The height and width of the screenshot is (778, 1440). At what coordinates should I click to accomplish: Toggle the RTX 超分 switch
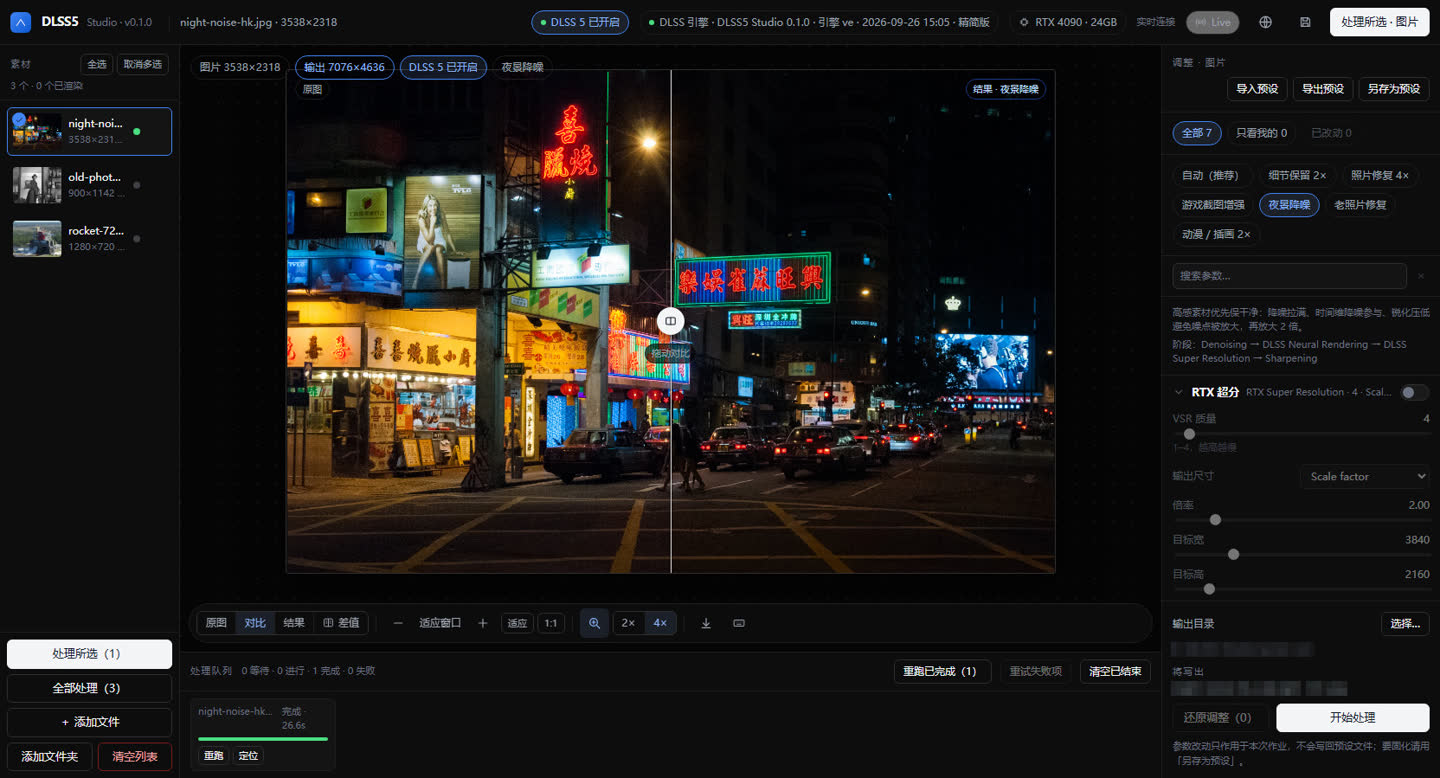click(1414, 392)
